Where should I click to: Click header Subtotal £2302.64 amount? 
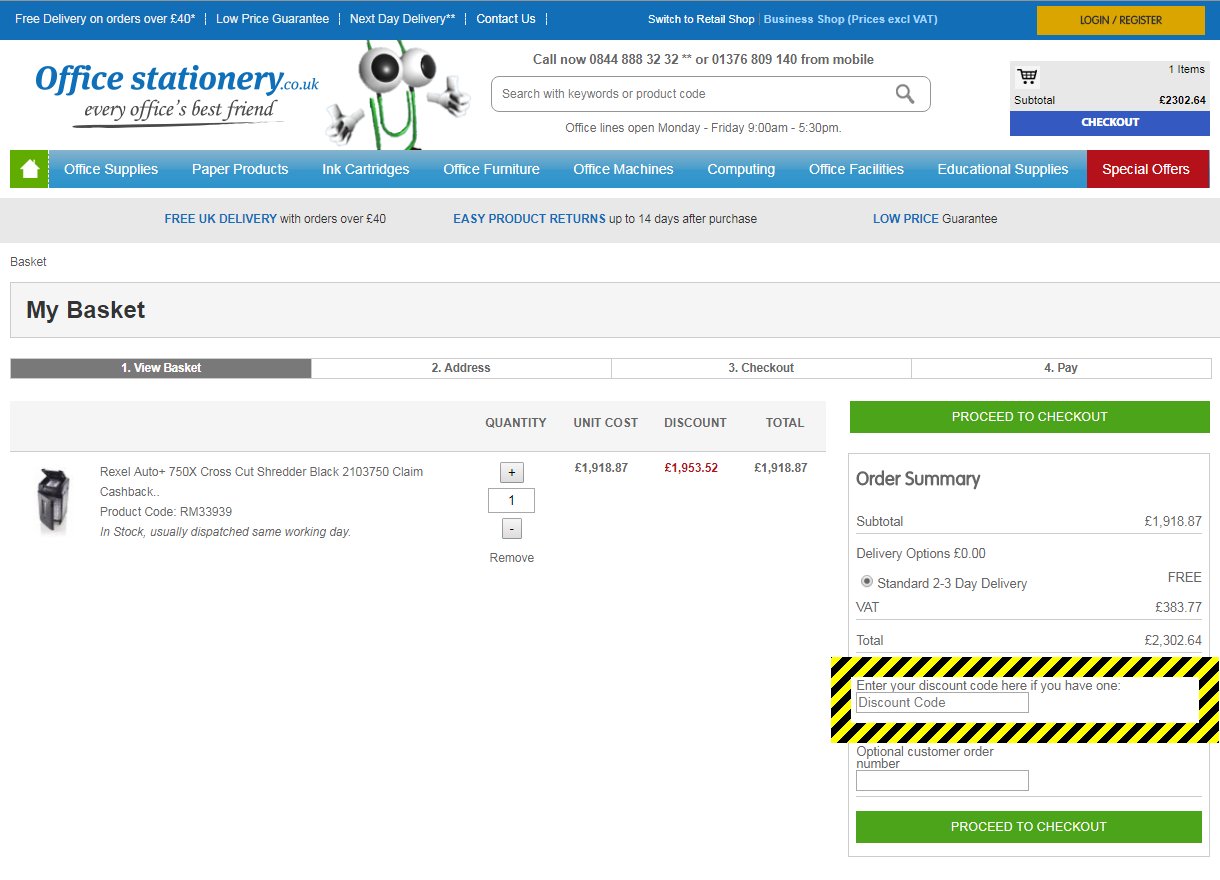point(1182,100)
